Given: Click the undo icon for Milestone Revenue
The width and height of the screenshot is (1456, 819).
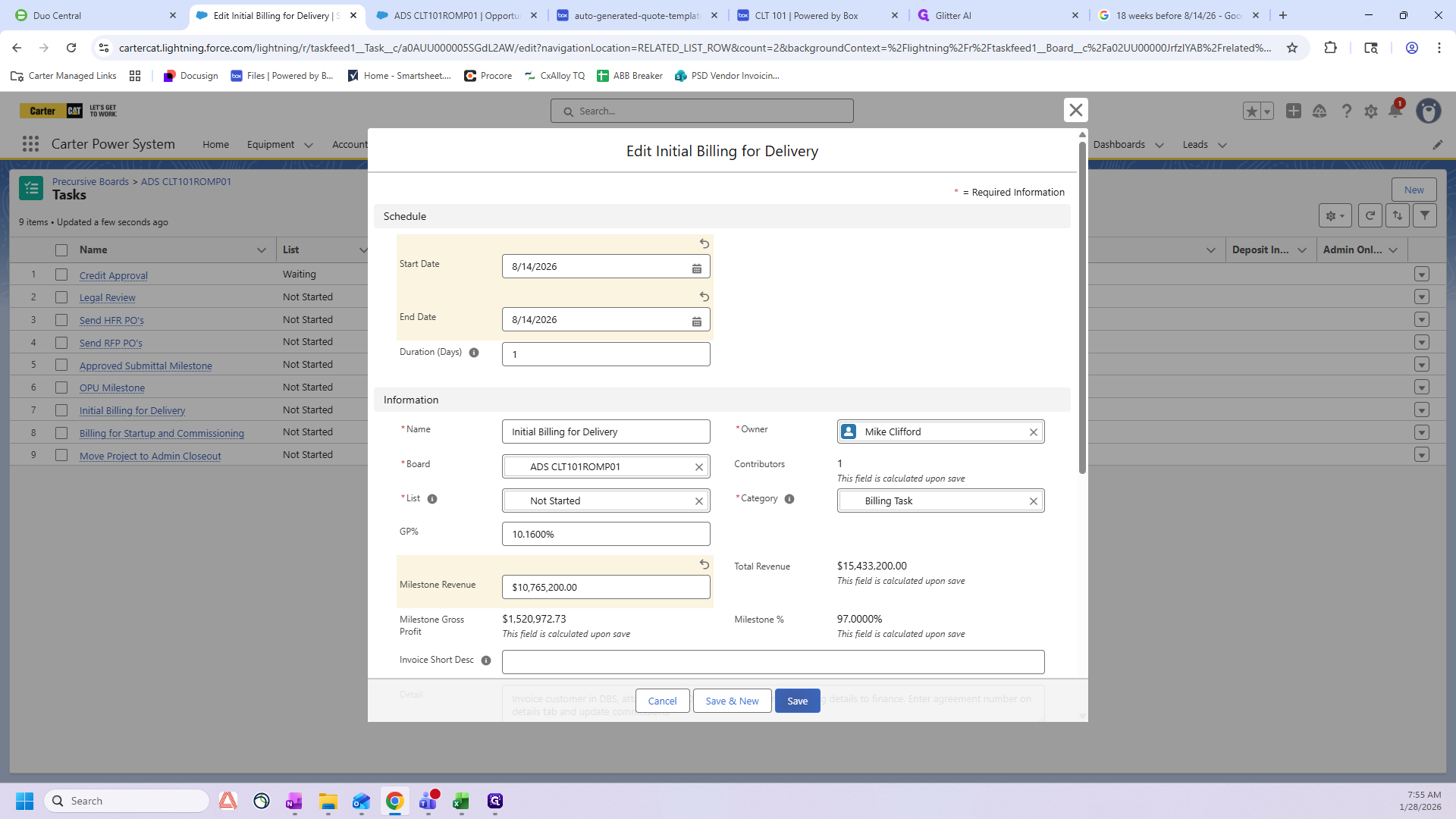Looking at the screenshot, I should tap(704, 564).
